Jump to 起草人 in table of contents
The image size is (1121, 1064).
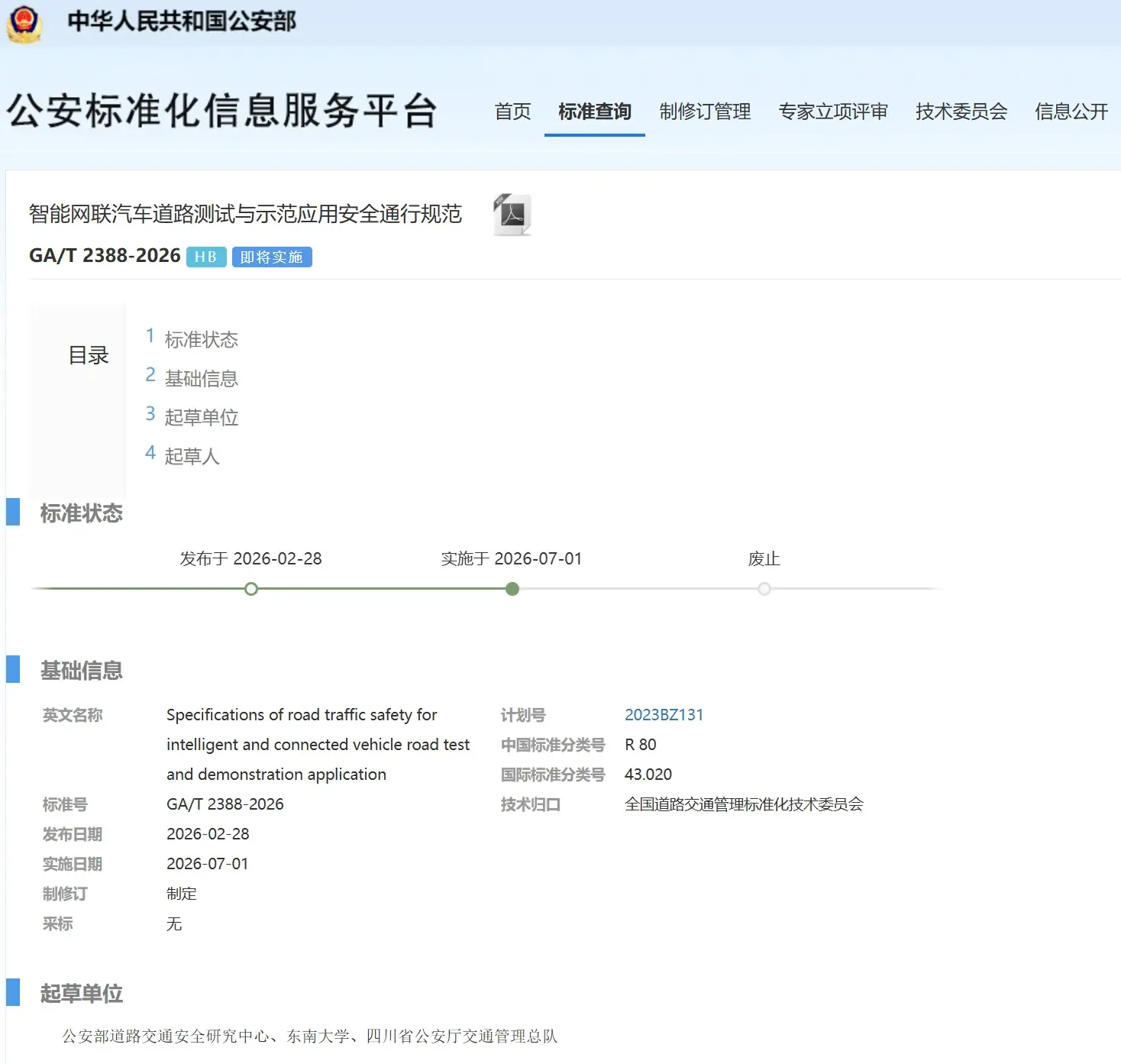192,456
